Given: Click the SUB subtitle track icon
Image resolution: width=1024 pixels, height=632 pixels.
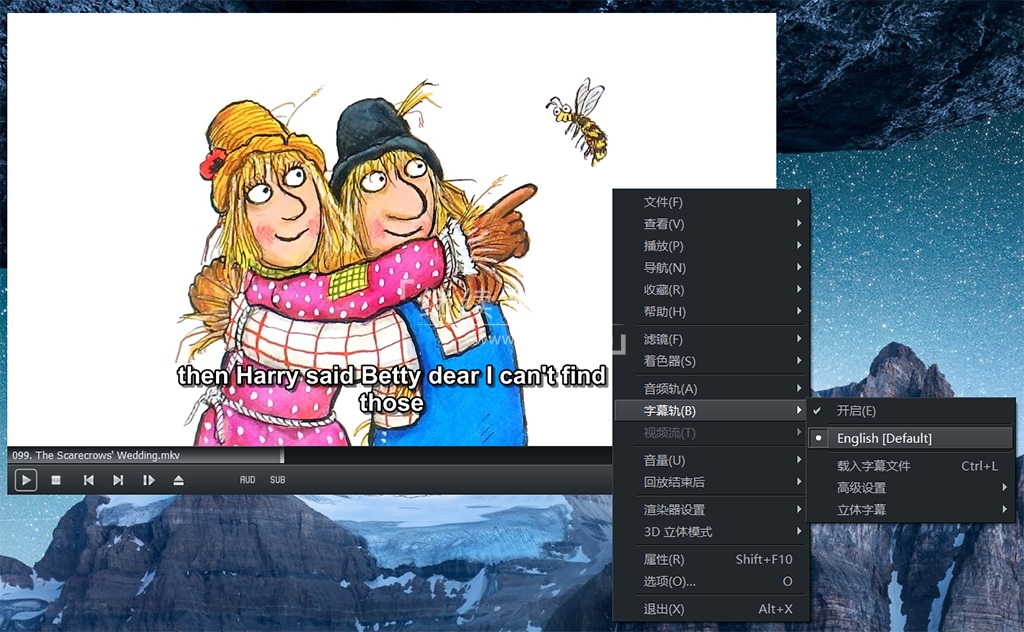Looking at the screenshot, I should [277, 480].
